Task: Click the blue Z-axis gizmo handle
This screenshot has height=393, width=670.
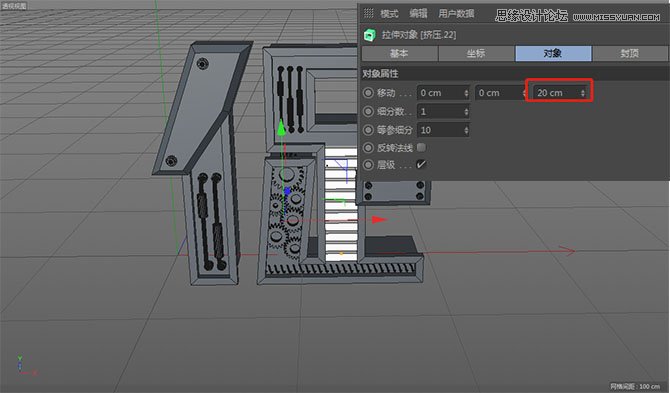Action: click(x=288, y=191)
